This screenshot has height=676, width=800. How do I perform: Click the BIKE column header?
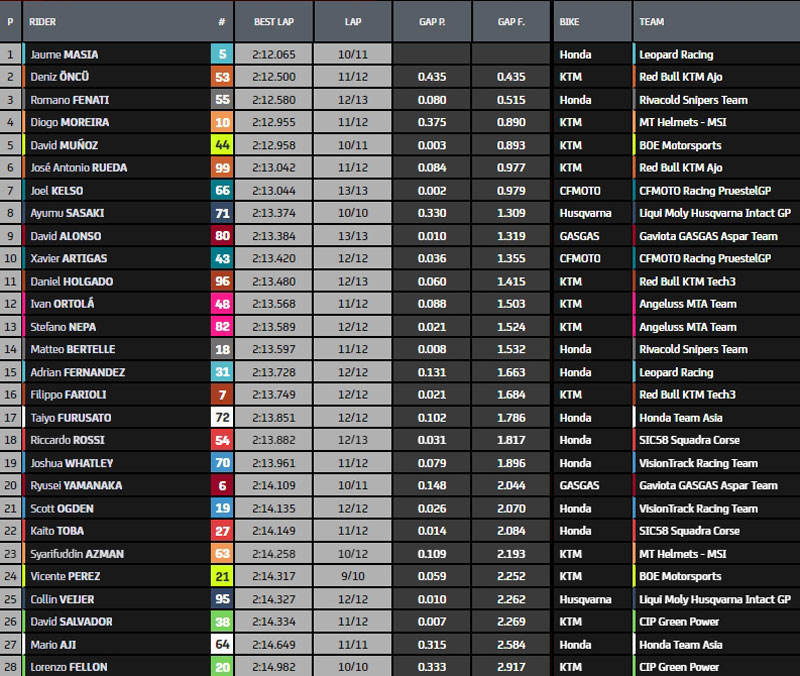(569, 20)
